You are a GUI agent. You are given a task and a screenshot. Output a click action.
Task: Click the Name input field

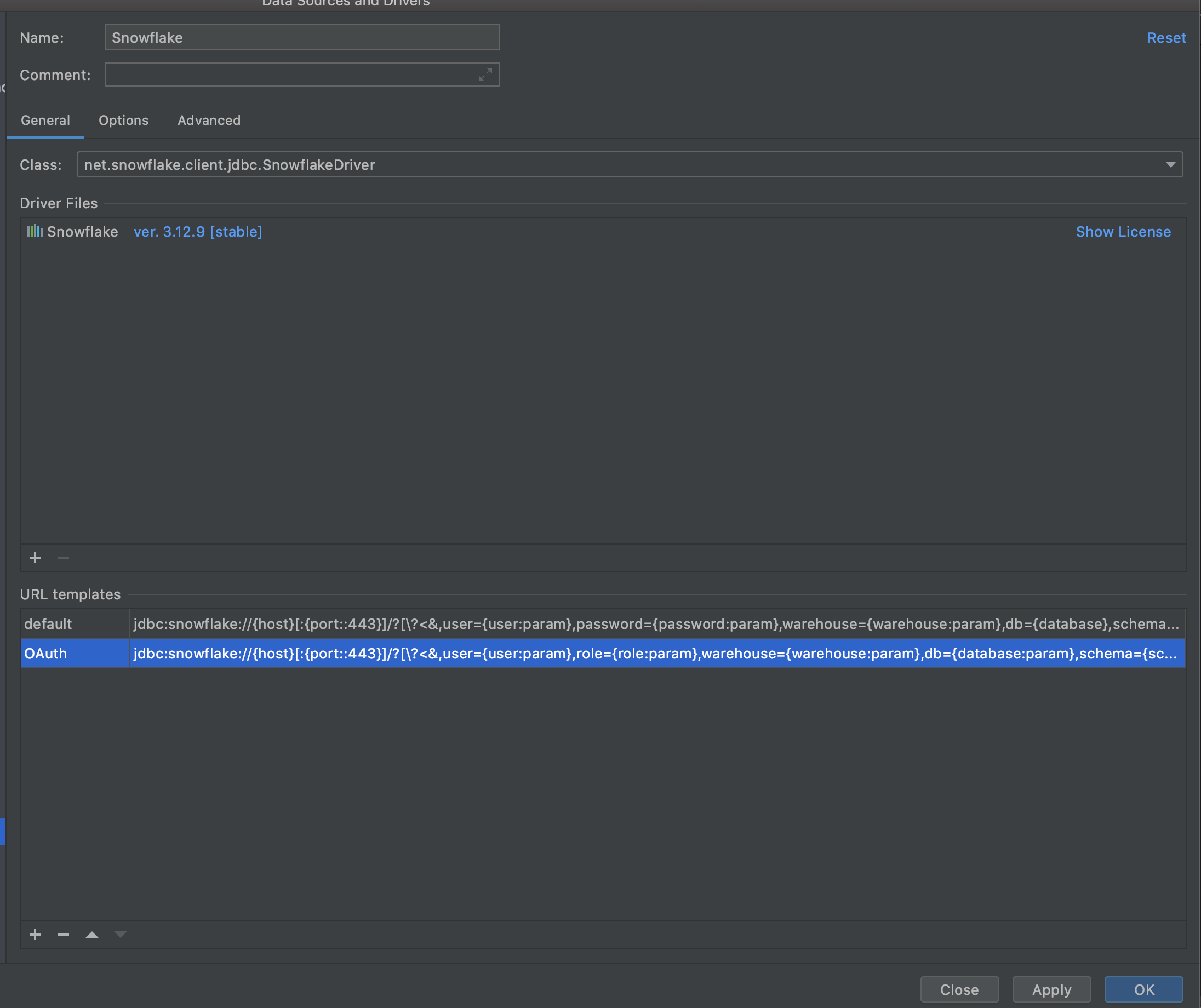[302, 37]
